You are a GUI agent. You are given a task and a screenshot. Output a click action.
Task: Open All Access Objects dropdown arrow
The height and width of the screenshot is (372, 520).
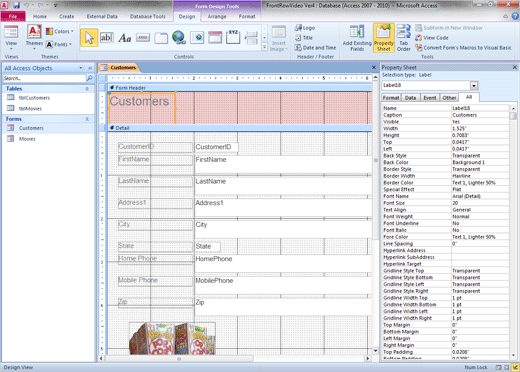point(81,68)
